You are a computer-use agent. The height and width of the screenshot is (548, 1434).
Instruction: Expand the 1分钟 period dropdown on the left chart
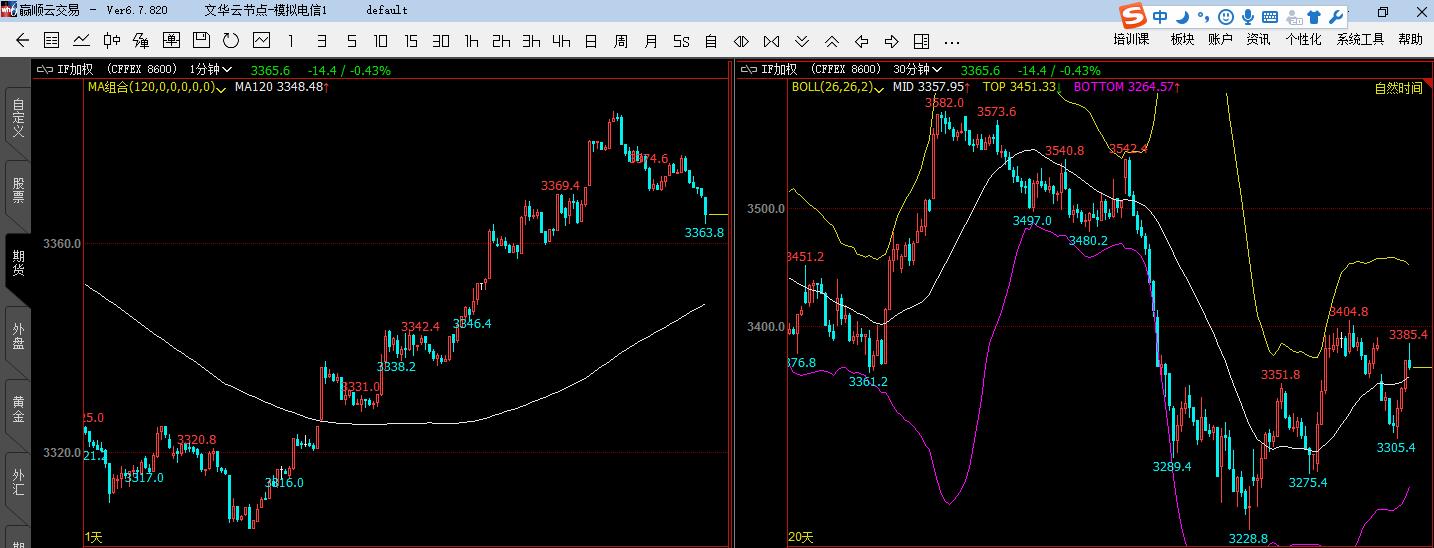[x=211, y=70]
